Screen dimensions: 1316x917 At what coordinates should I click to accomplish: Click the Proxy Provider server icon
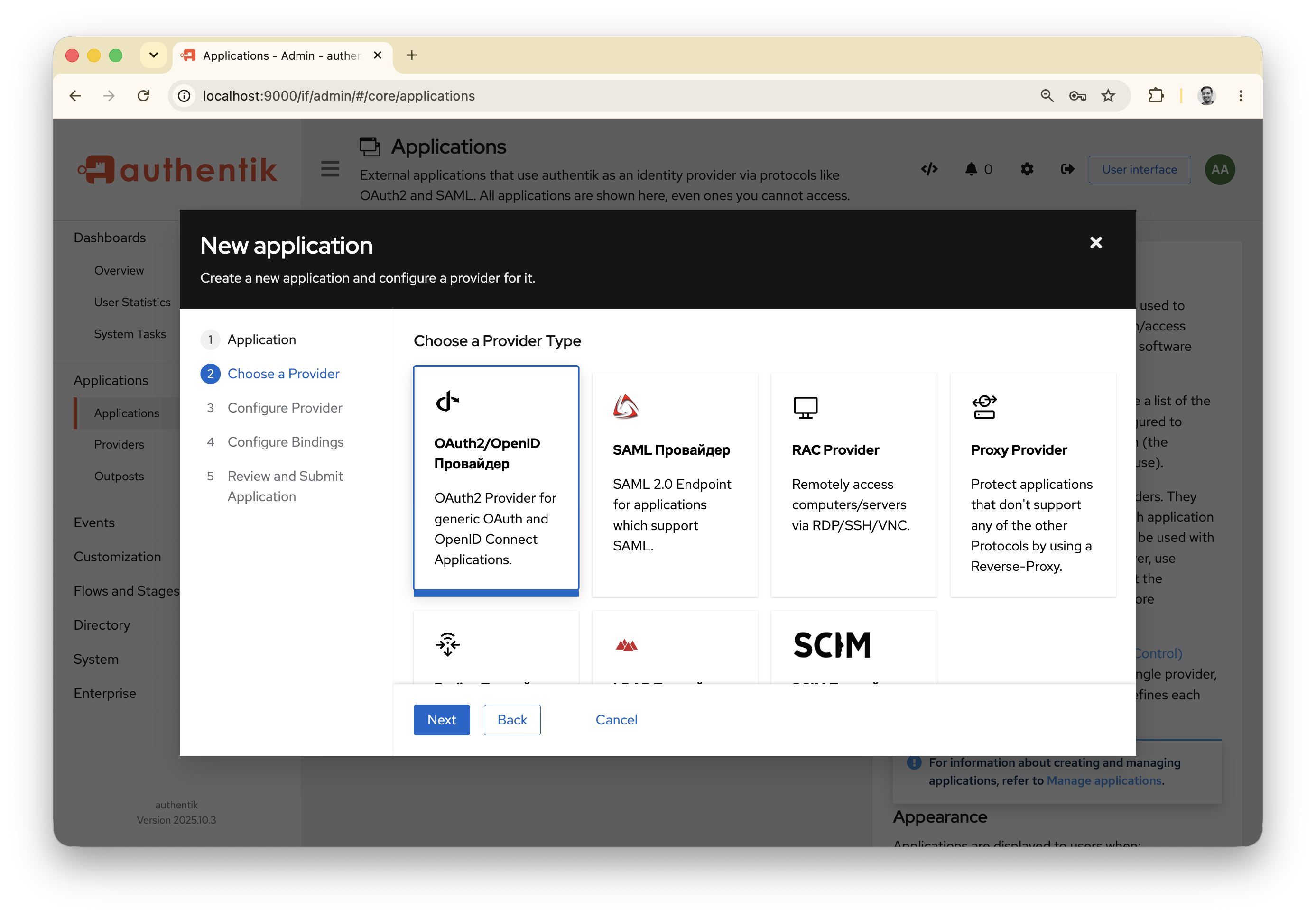[x=984, y=407]
